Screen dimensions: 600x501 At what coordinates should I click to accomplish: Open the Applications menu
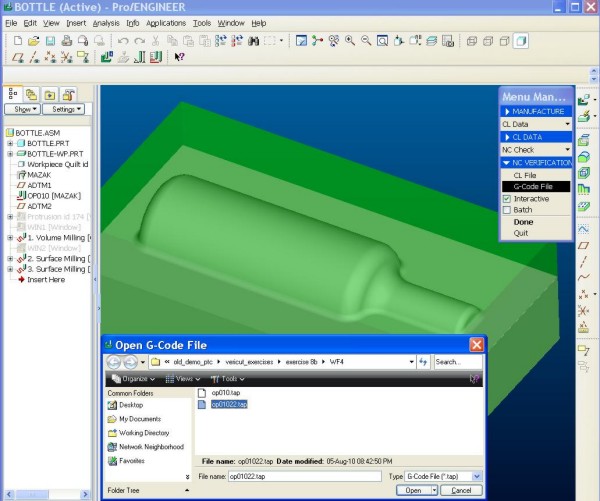(x=166, y=23)
